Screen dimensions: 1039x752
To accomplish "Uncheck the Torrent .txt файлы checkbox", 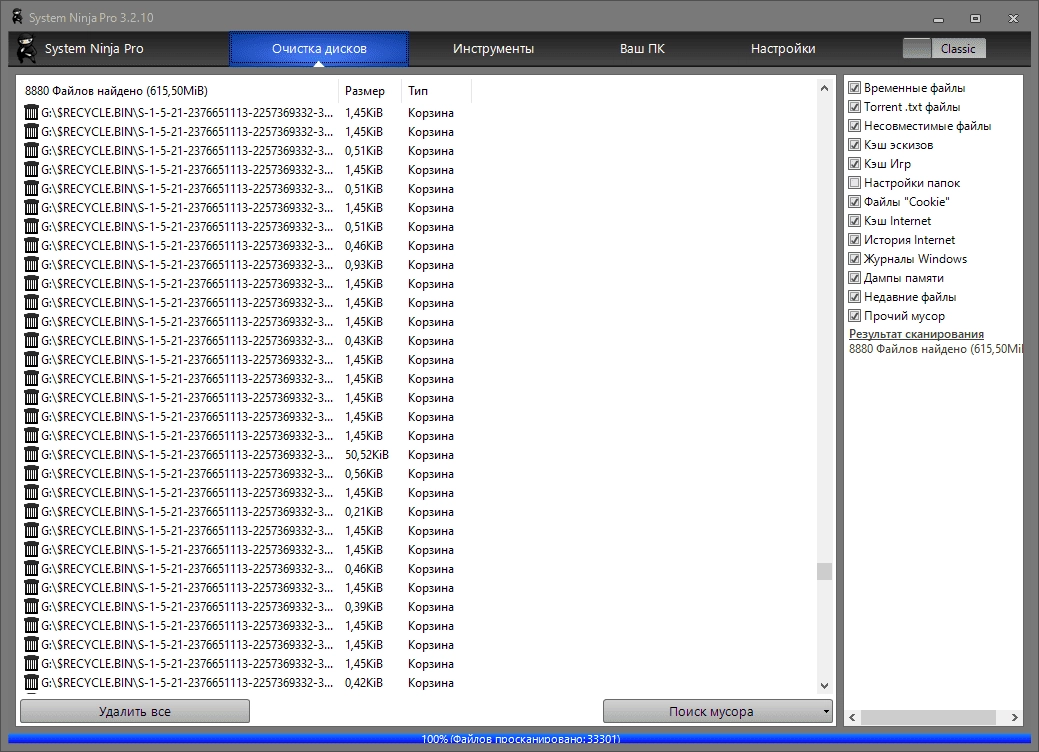I will (855, 107).
